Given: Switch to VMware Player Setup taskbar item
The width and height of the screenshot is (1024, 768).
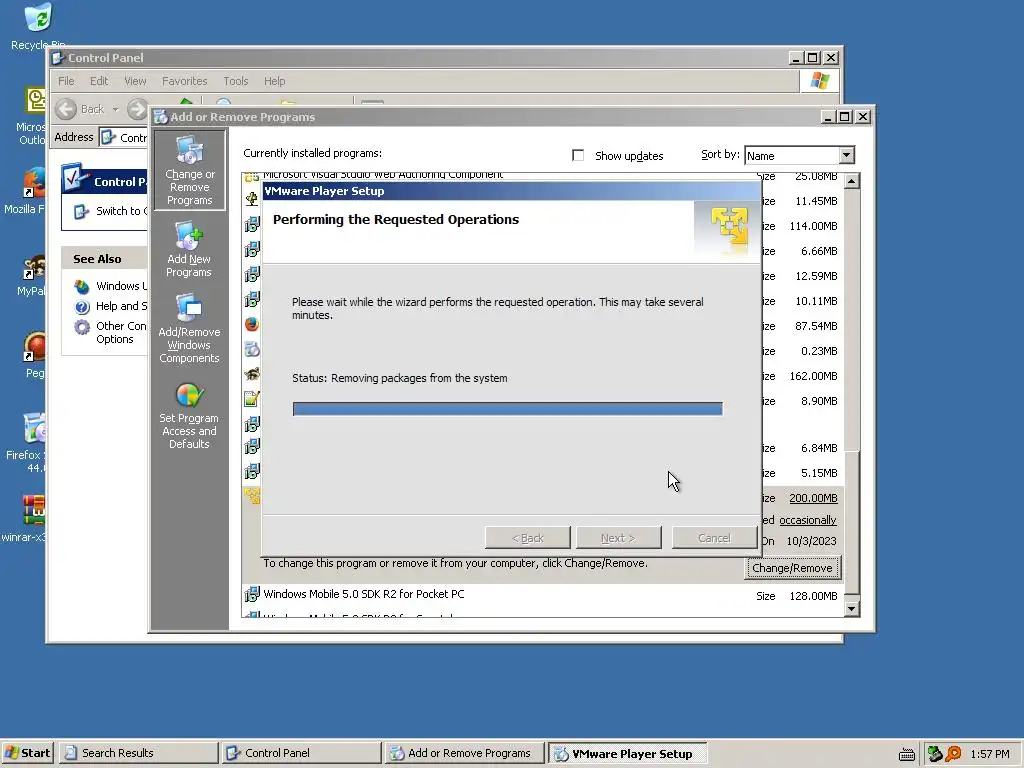Looking at the screenshot, I should 628,754.
